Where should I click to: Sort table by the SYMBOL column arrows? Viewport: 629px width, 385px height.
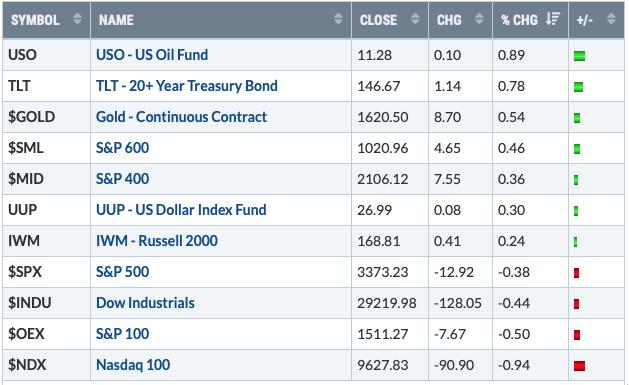(77, 18)
